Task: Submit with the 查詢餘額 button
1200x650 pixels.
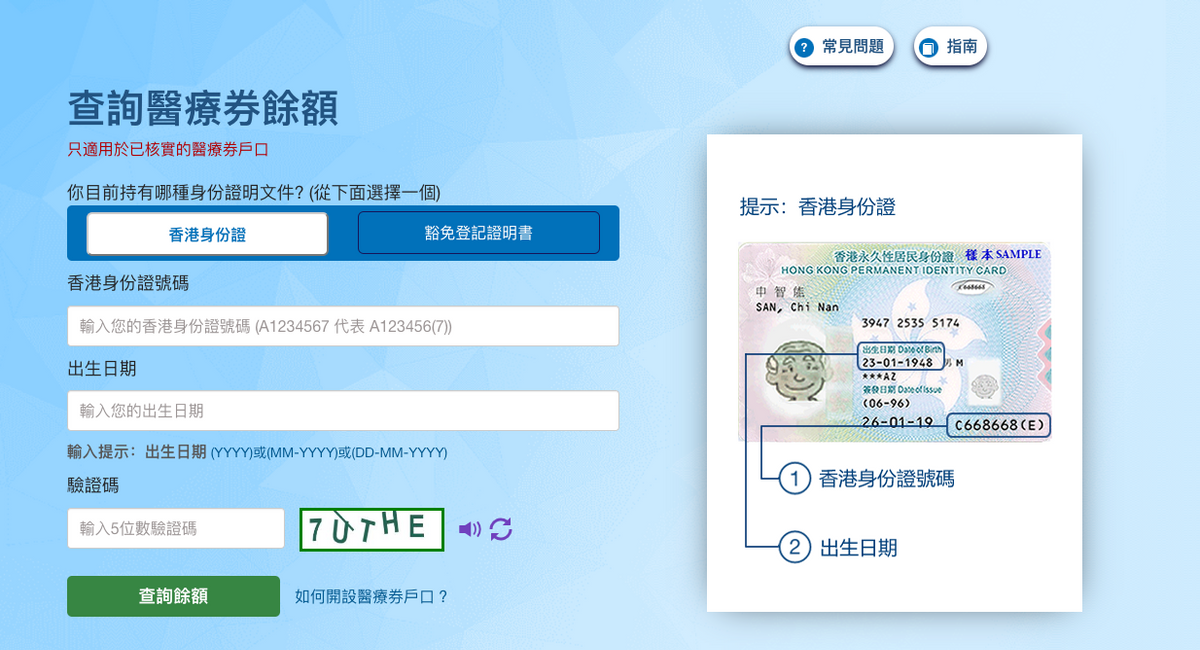Action: (173, 596)
